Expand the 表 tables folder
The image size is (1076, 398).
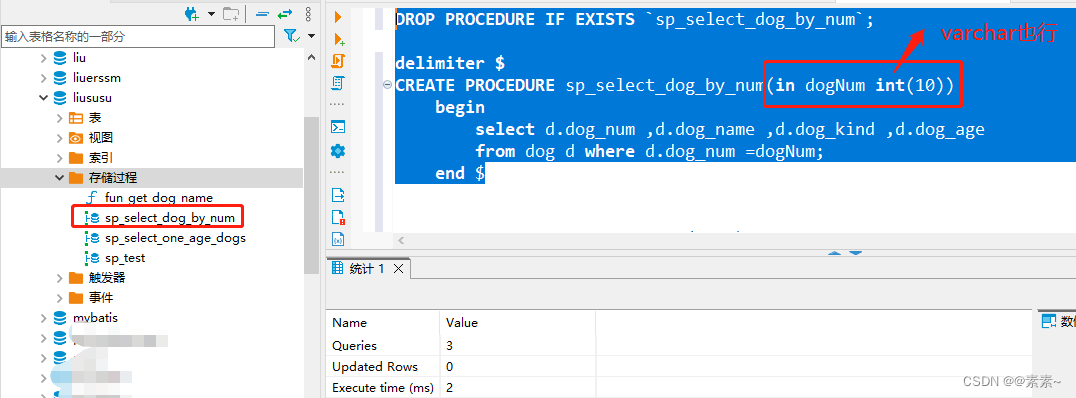[60, 118]
